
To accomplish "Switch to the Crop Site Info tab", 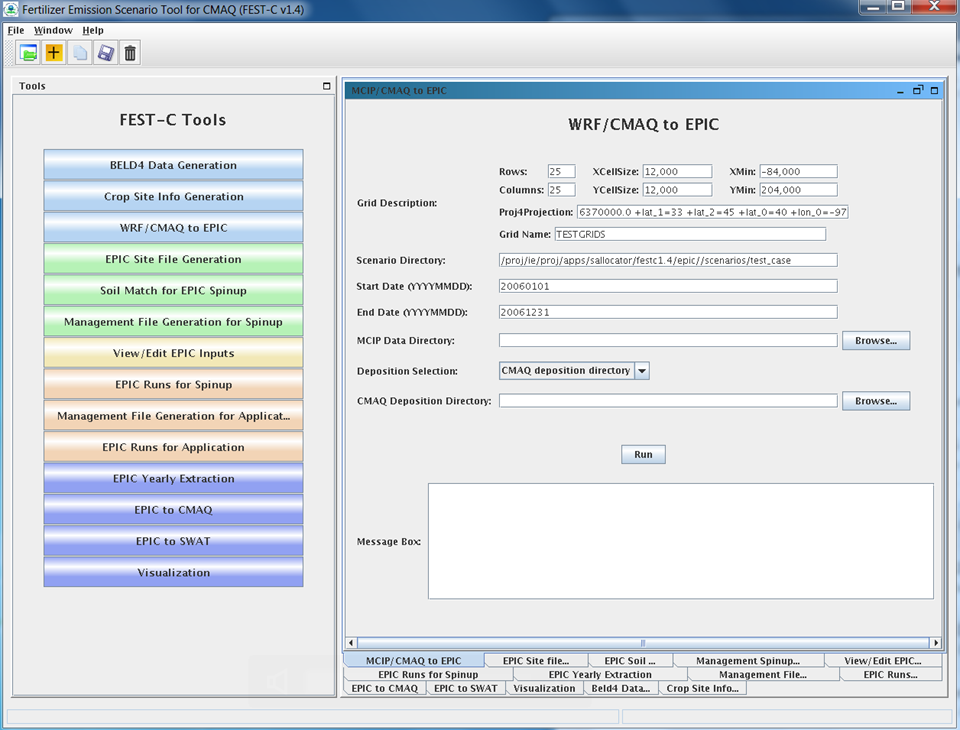I will [x=702, y=688].
